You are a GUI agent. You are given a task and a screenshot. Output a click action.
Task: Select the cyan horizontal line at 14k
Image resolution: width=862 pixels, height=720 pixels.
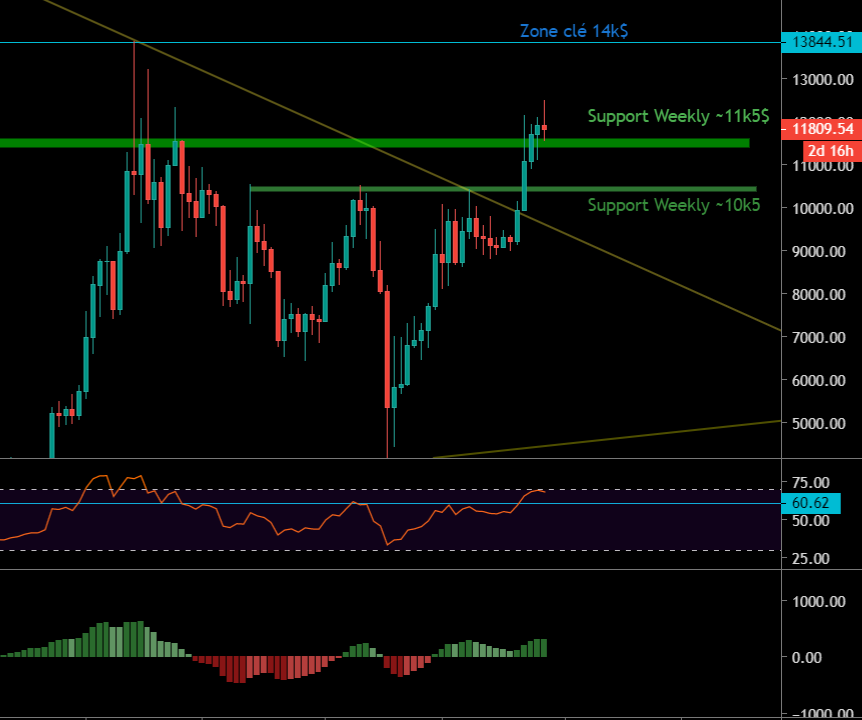[x=300, y=42]
